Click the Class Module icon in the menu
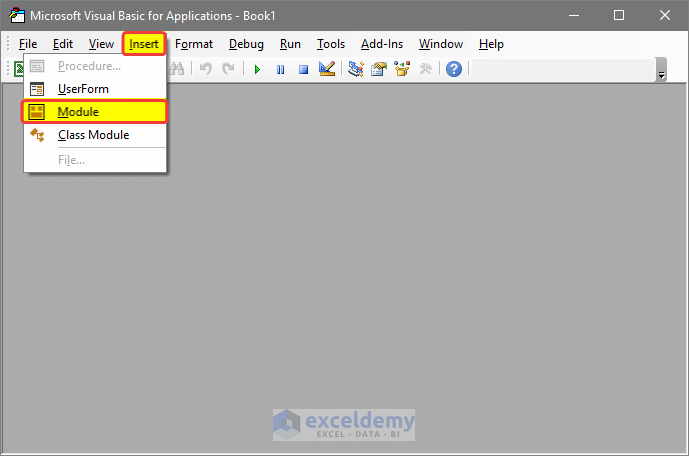689x456 pixels. click(37, 135)
